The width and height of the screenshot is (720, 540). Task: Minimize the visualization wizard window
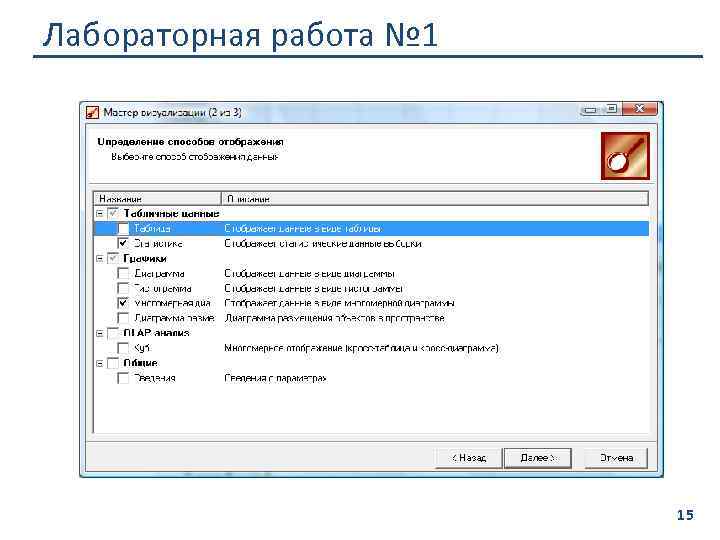tap(591, 110)
